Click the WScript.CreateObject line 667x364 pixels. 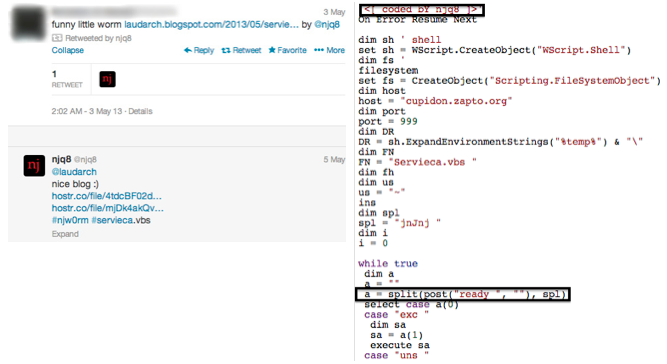(494, 50)
